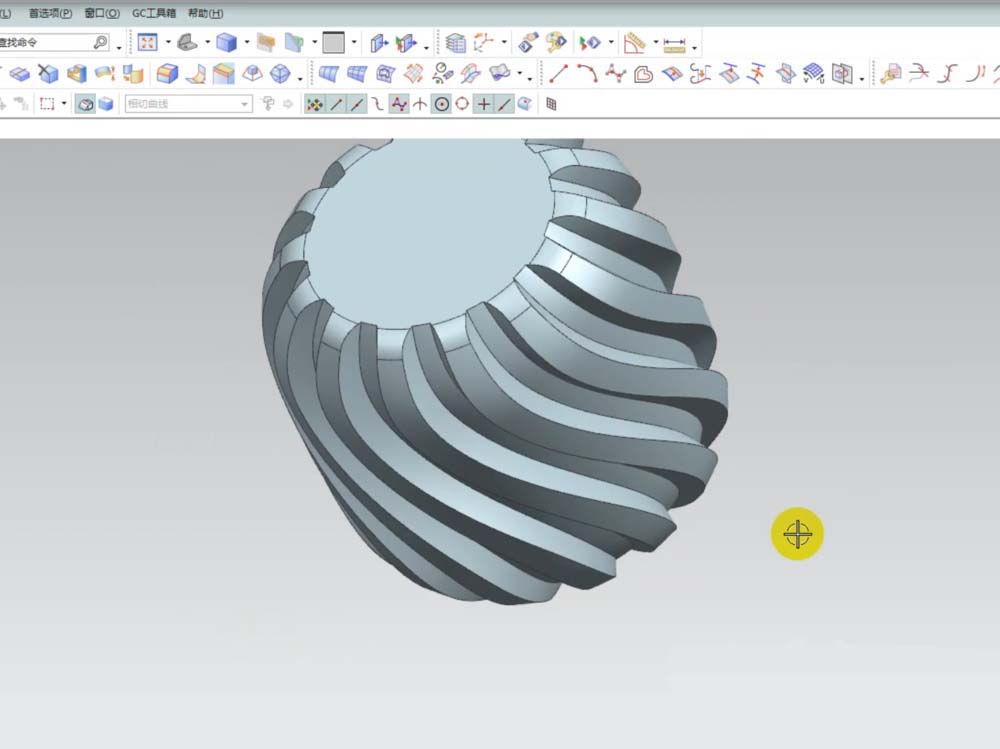
Task: Toggle the Pole snap option
Action: tap(399, 104)
